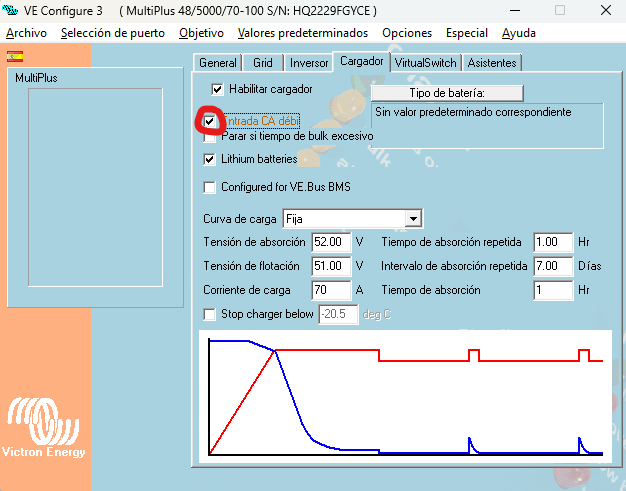Click the Tipo de batería button
Image resolution: width=626 pixels, height=491 pixels.
(447, 93)
